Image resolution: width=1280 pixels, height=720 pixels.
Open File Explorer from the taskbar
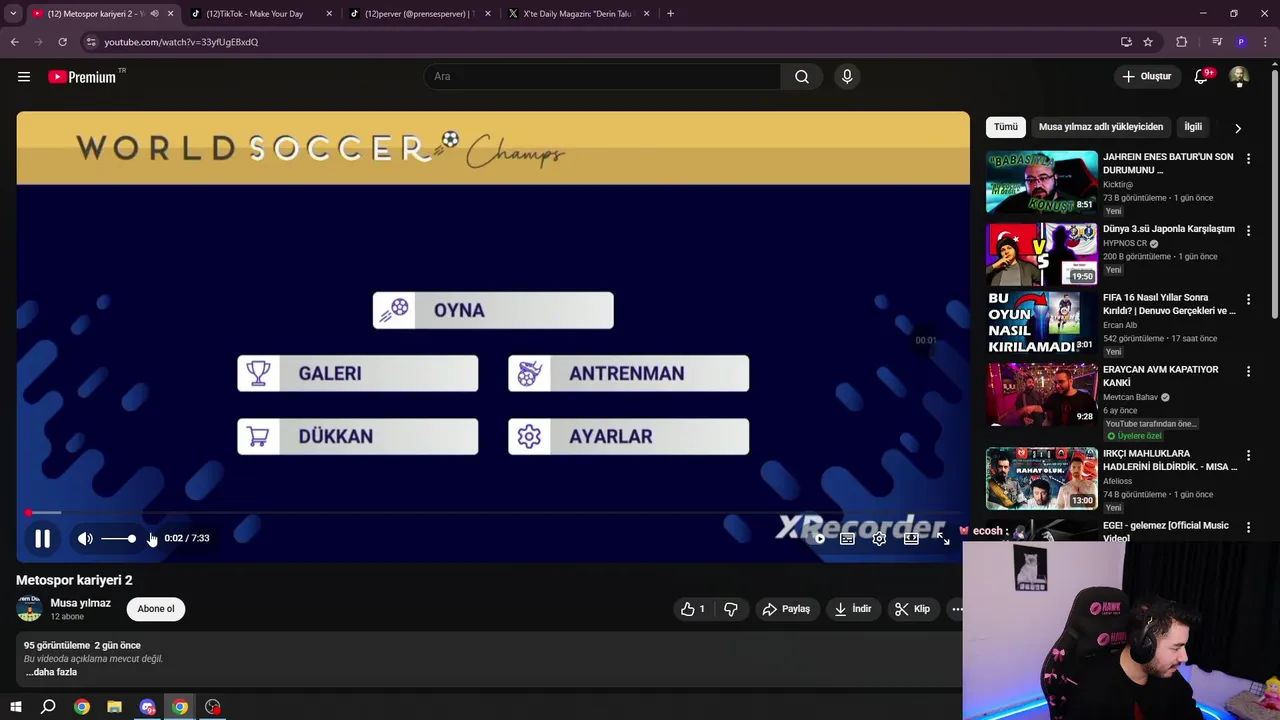click(114, 707)
